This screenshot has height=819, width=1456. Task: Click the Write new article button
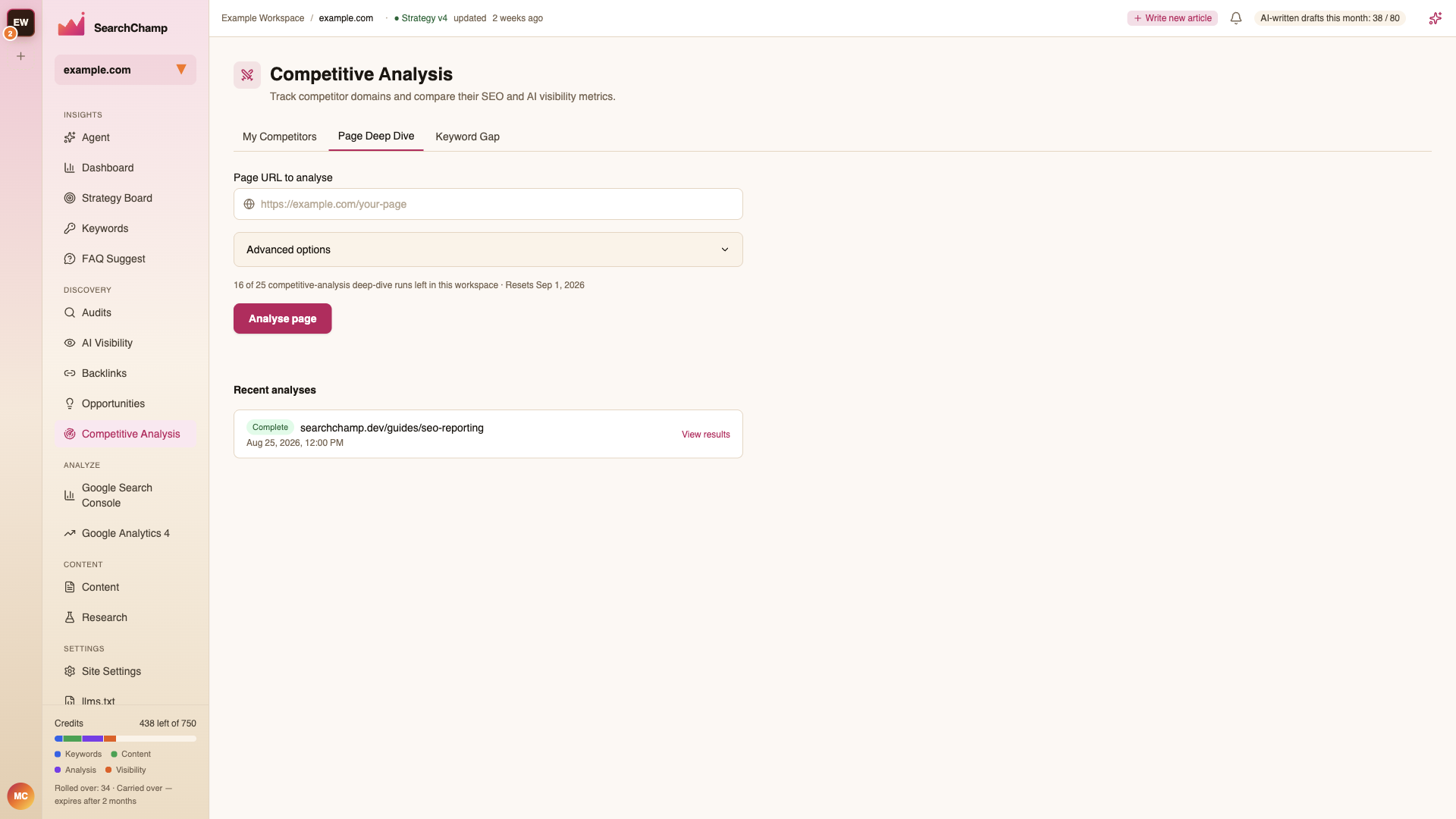coord(1172,18)
